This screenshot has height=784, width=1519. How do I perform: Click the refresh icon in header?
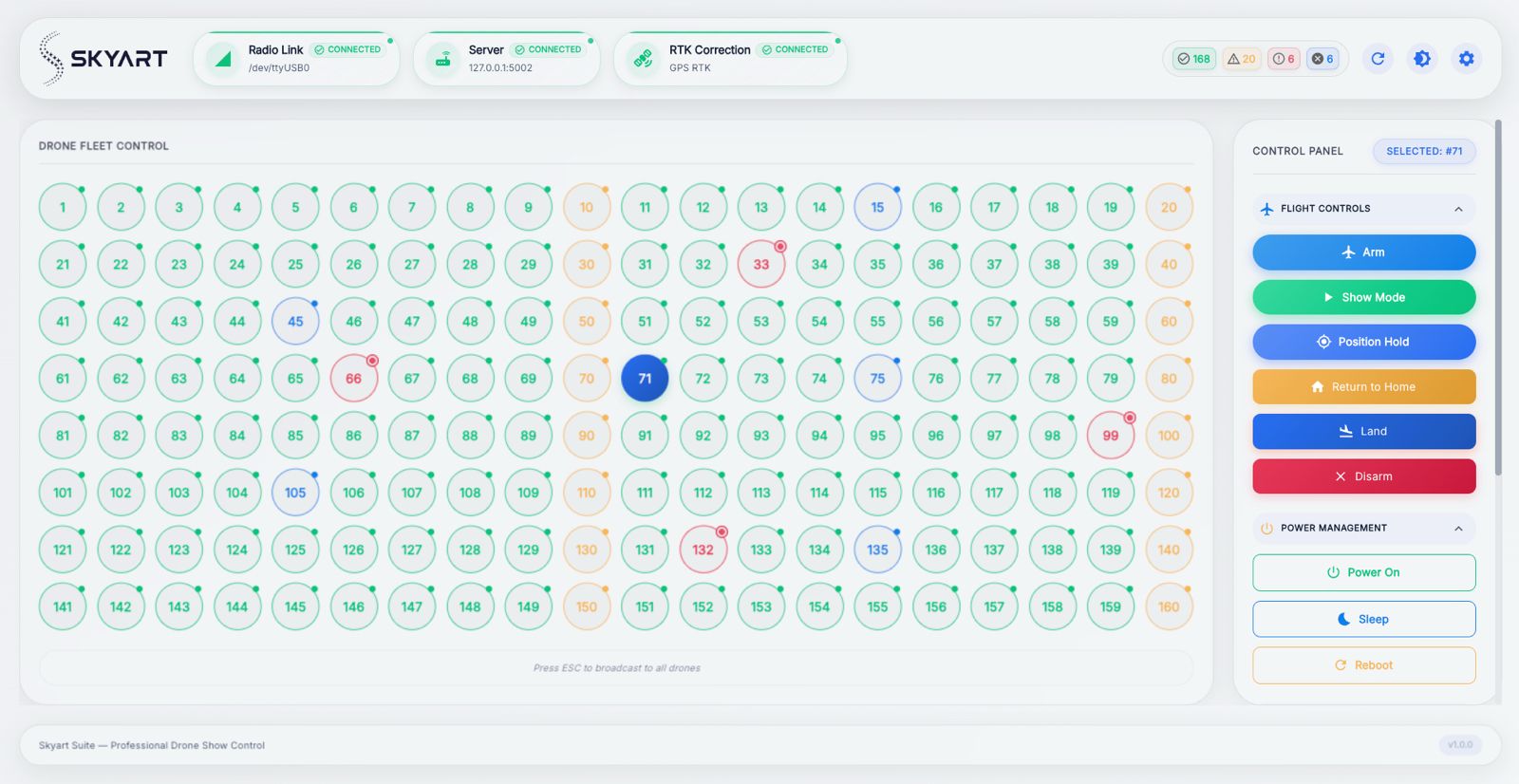(1378, 59)
